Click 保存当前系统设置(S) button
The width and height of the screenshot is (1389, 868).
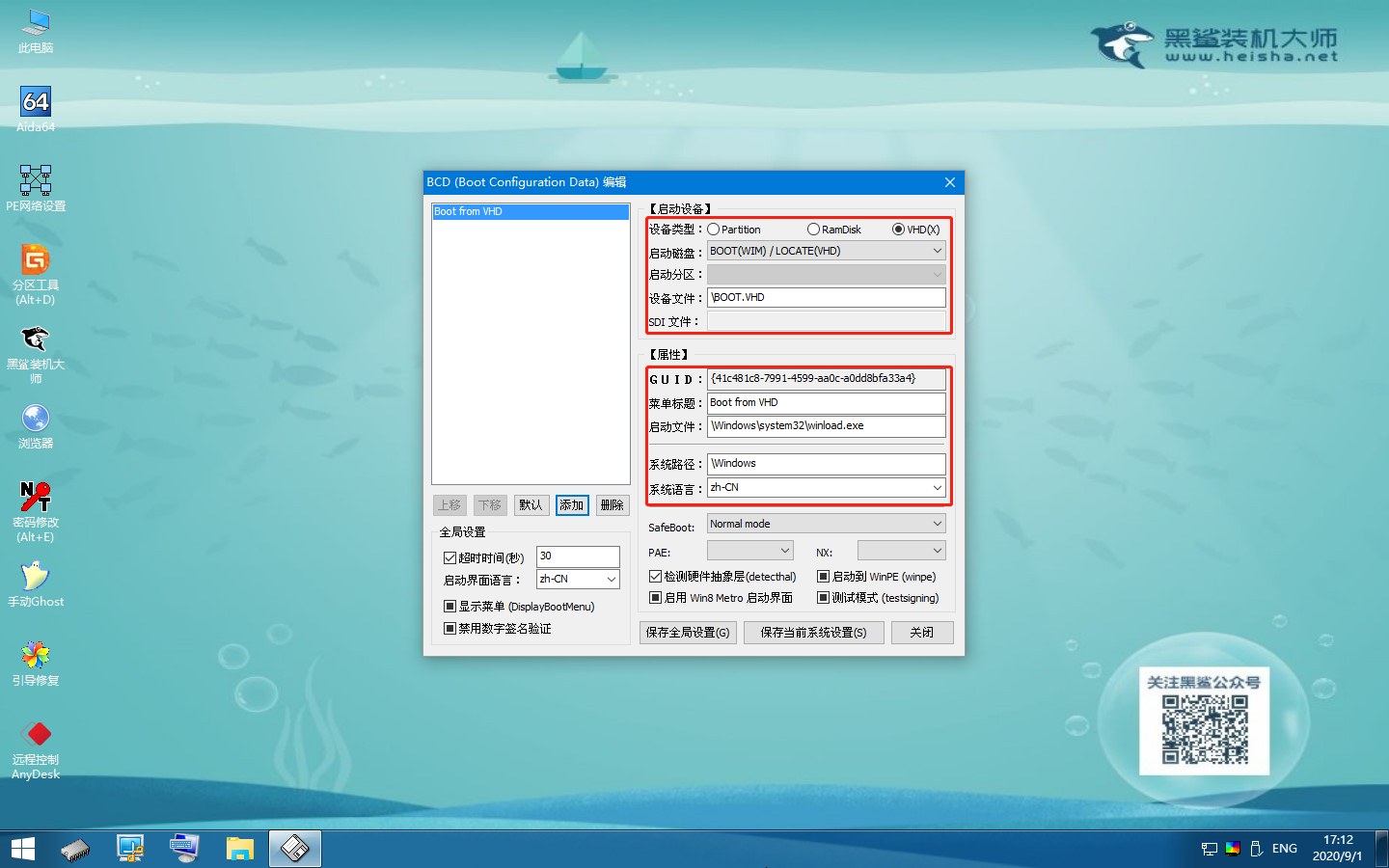click(x=814, y=633)
